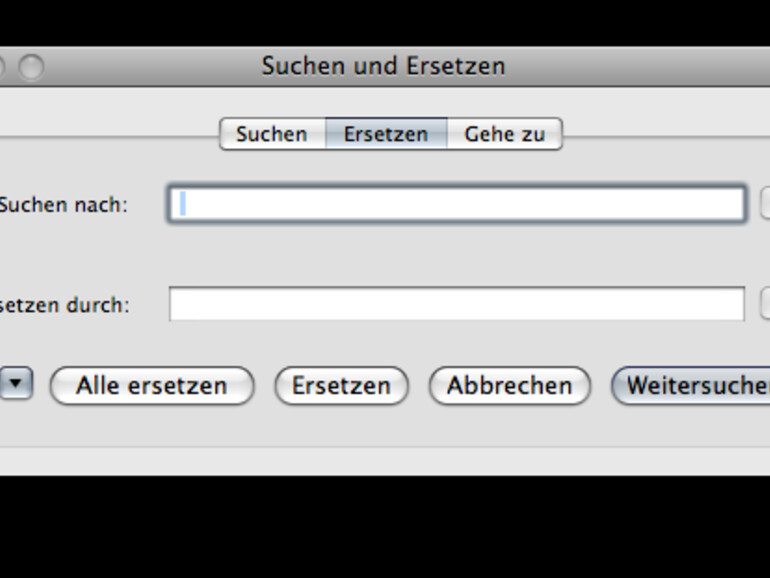Click the Suchen nach label text
Image resolution: width=770 pixels, height=578 pixels.
pos(63,205)
